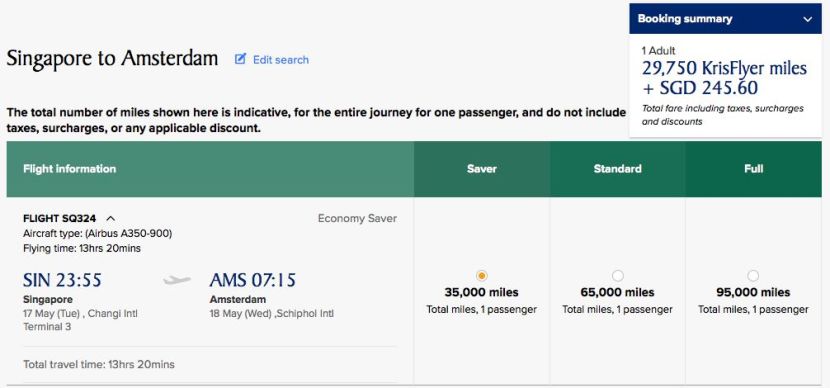
Task: Click the SIN 23:55 departure time
Action: (62, 279)
